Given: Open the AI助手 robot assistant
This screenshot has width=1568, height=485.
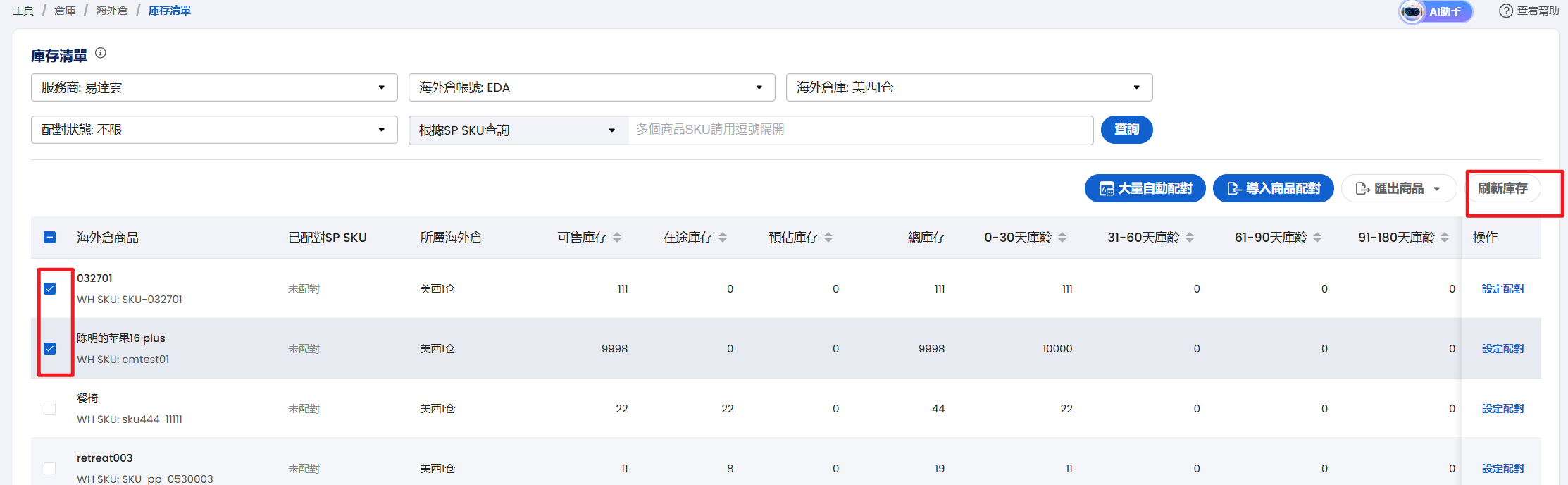Looking at the screenshot, I should click(1436, 11).
